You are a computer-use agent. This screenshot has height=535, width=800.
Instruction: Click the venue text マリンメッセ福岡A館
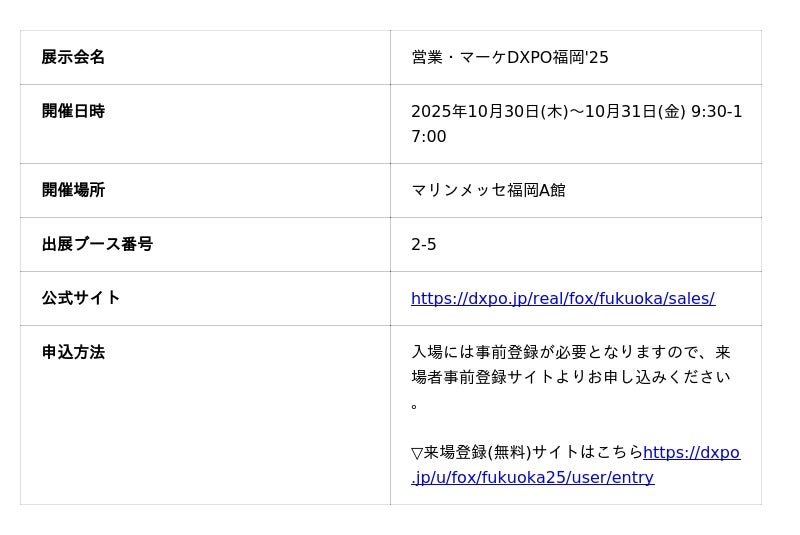tap(488, 190)
